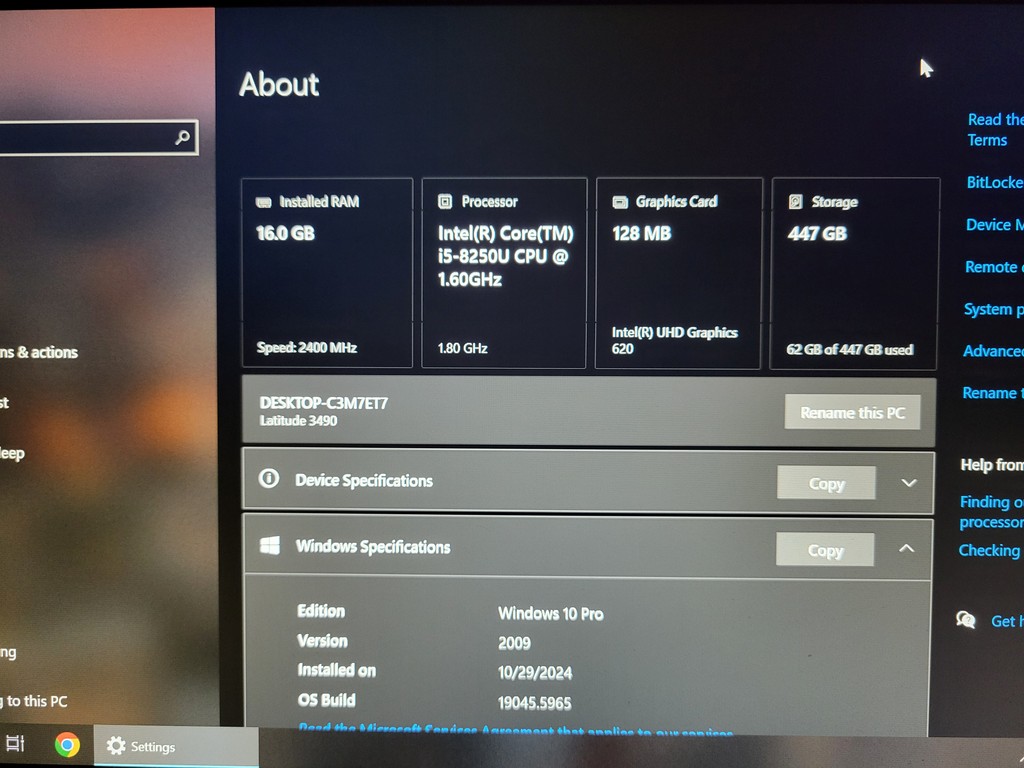Click the Graphics Card icon
1024x768 pixels.
[x=620, y=202]
